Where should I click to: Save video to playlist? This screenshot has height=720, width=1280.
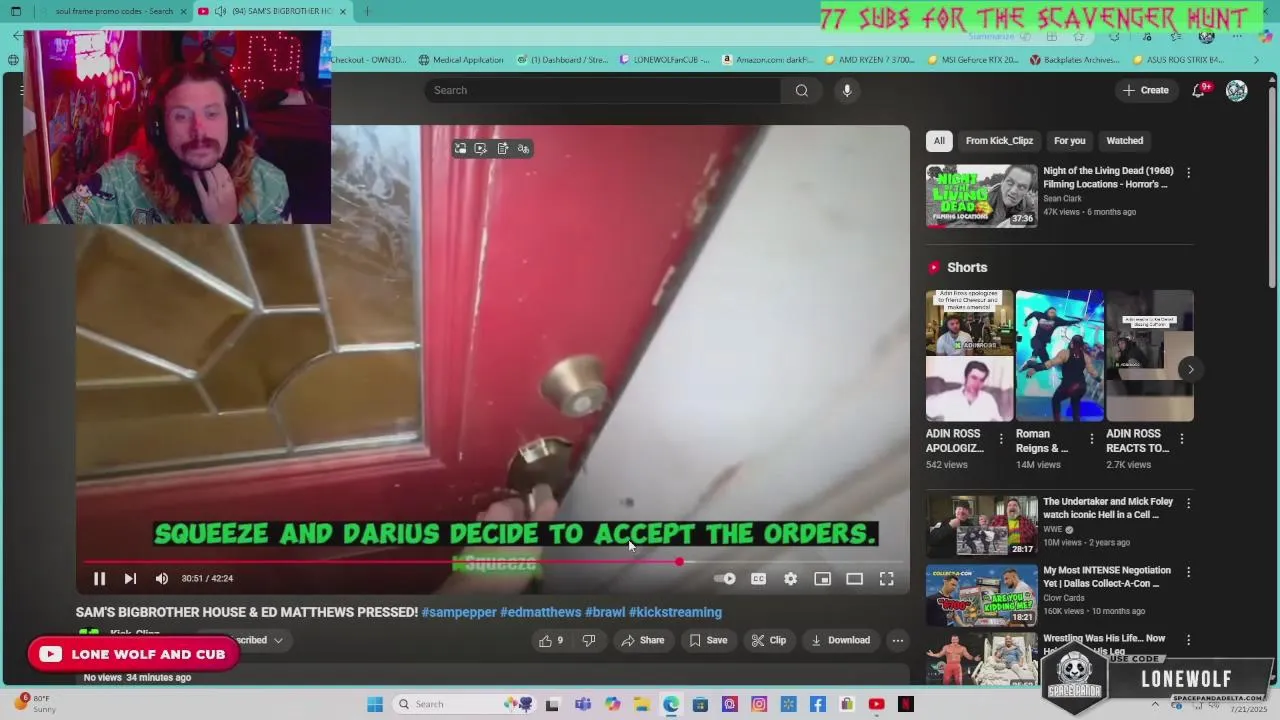708,641
